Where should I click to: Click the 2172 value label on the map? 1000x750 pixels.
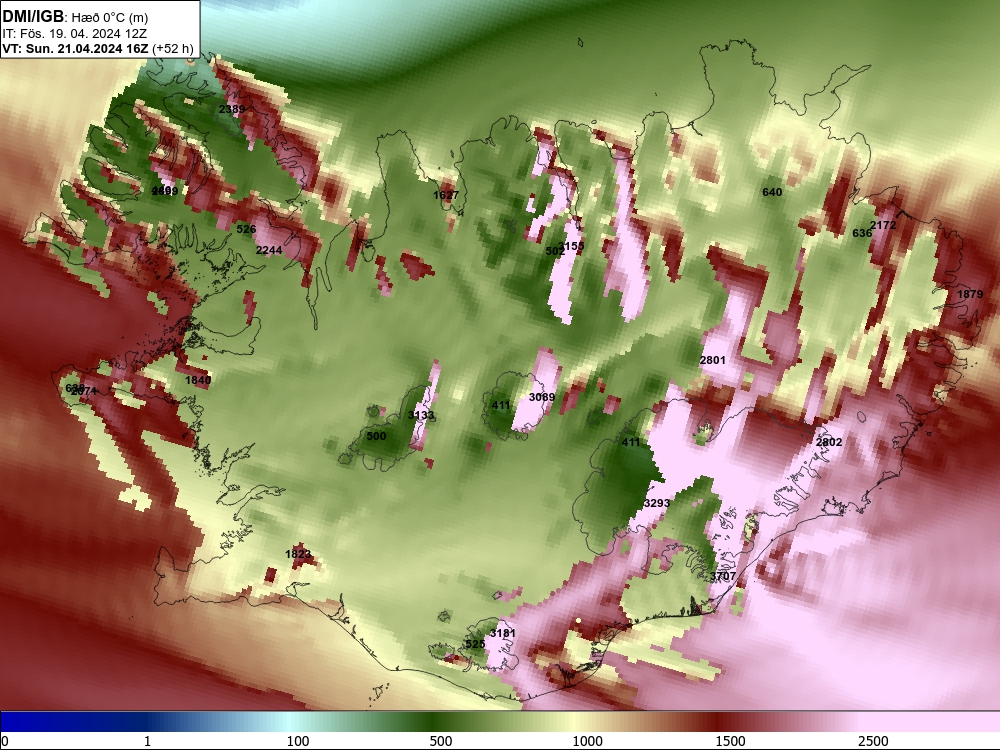(883, 225)
